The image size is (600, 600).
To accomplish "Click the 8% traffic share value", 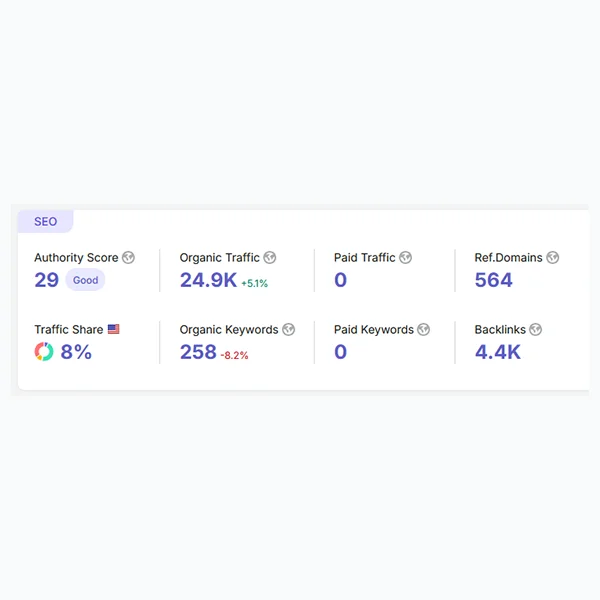I will [x=76, y=352].
